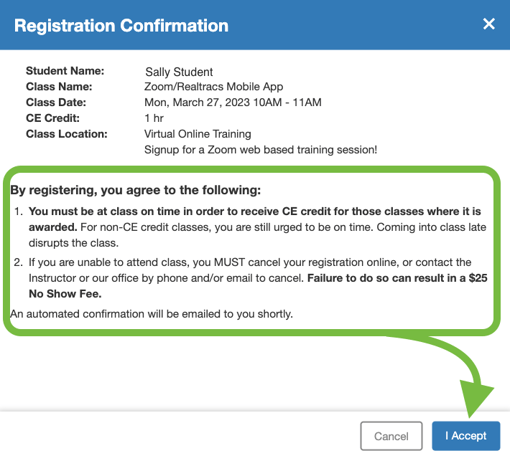Click the Virtual Online Training text
The width and height of the screenshot is (510, 461).
click(198, 134)
